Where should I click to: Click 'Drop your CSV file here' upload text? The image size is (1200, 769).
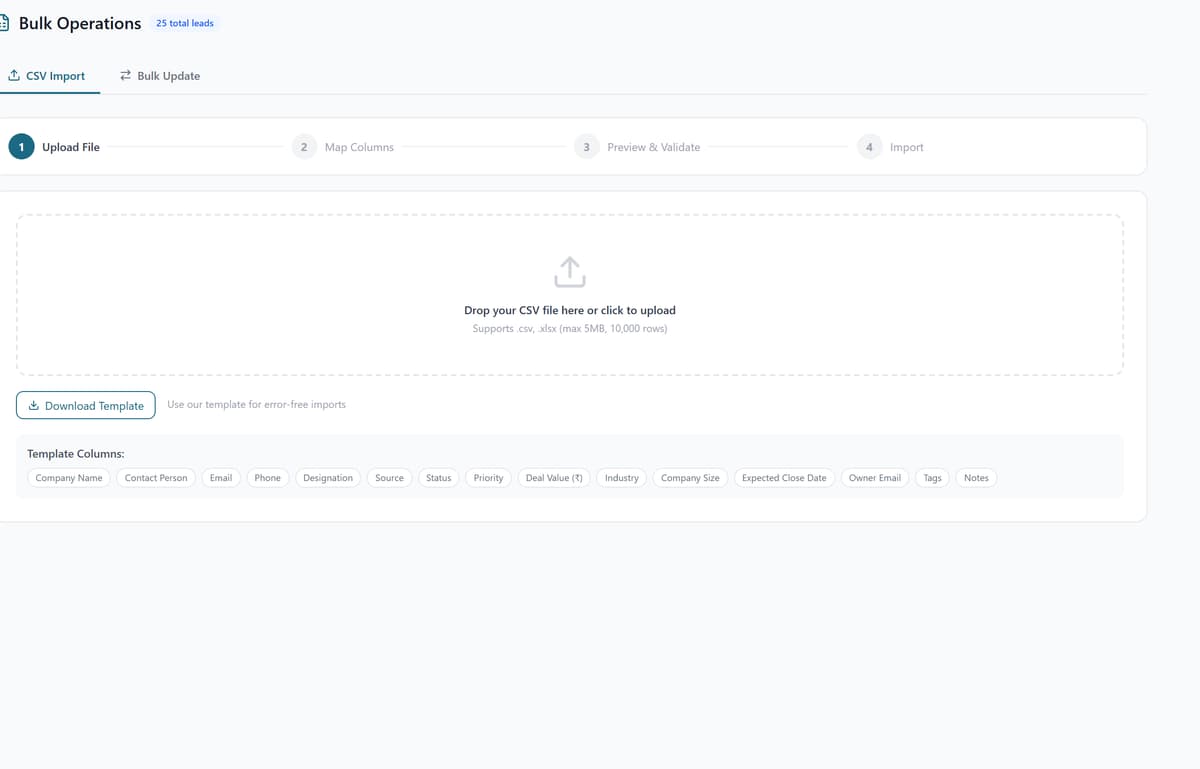[570, 310]
